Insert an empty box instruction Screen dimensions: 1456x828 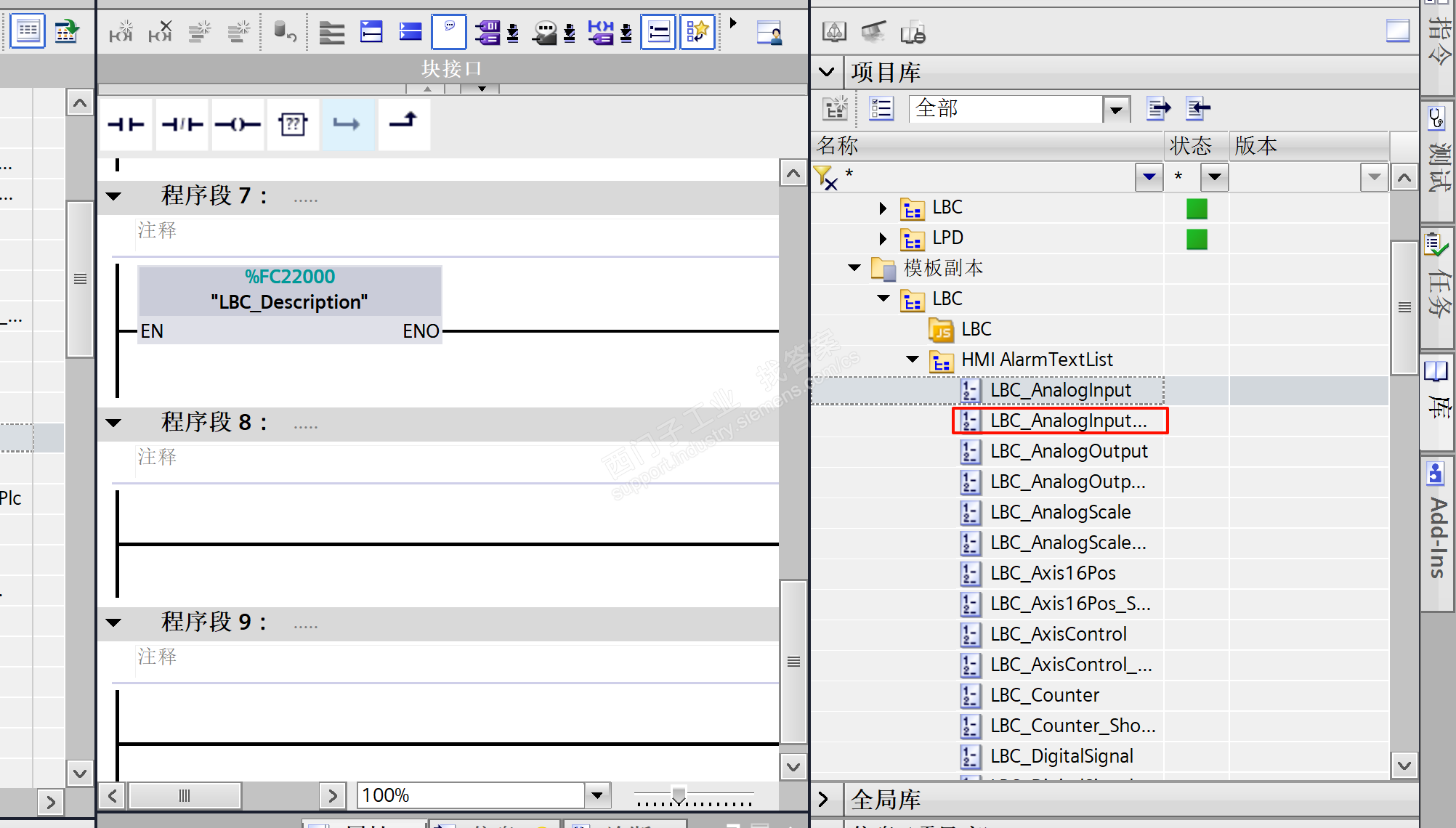coord(293,125)
